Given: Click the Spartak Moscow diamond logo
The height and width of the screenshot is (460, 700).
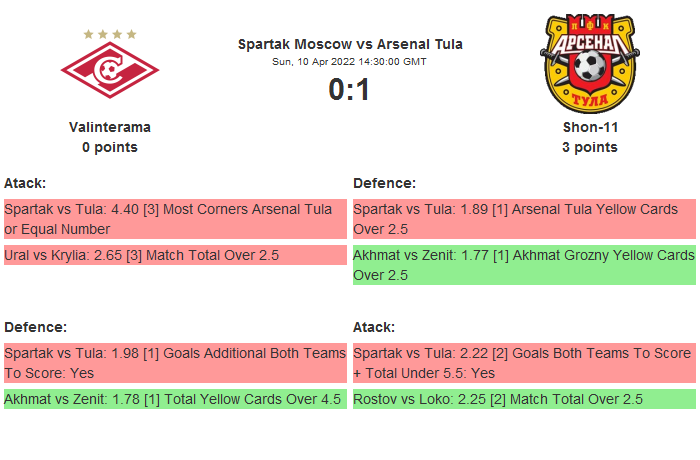Looking at the screenshot, I should point(110,70).
